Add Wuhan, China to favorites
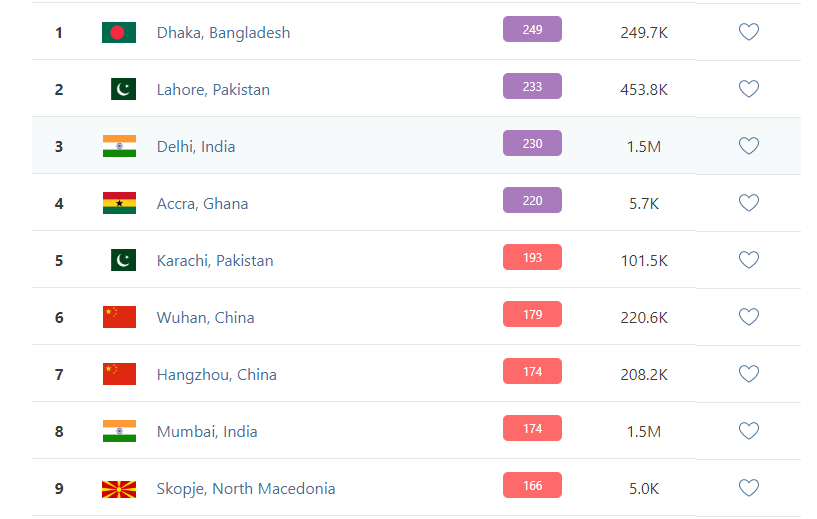This screenshot has width=817, height=519. (x=749, y=317)
